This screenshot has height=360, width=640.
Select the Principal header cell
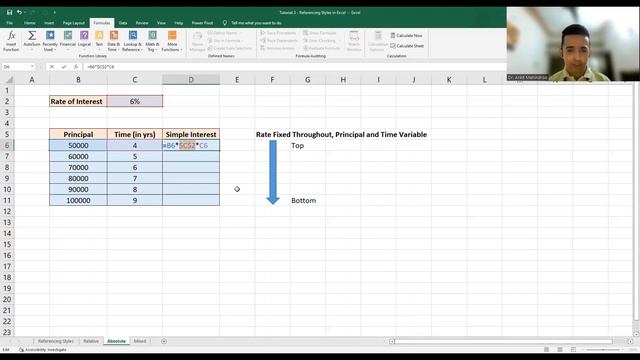click(x=78, y=134)
